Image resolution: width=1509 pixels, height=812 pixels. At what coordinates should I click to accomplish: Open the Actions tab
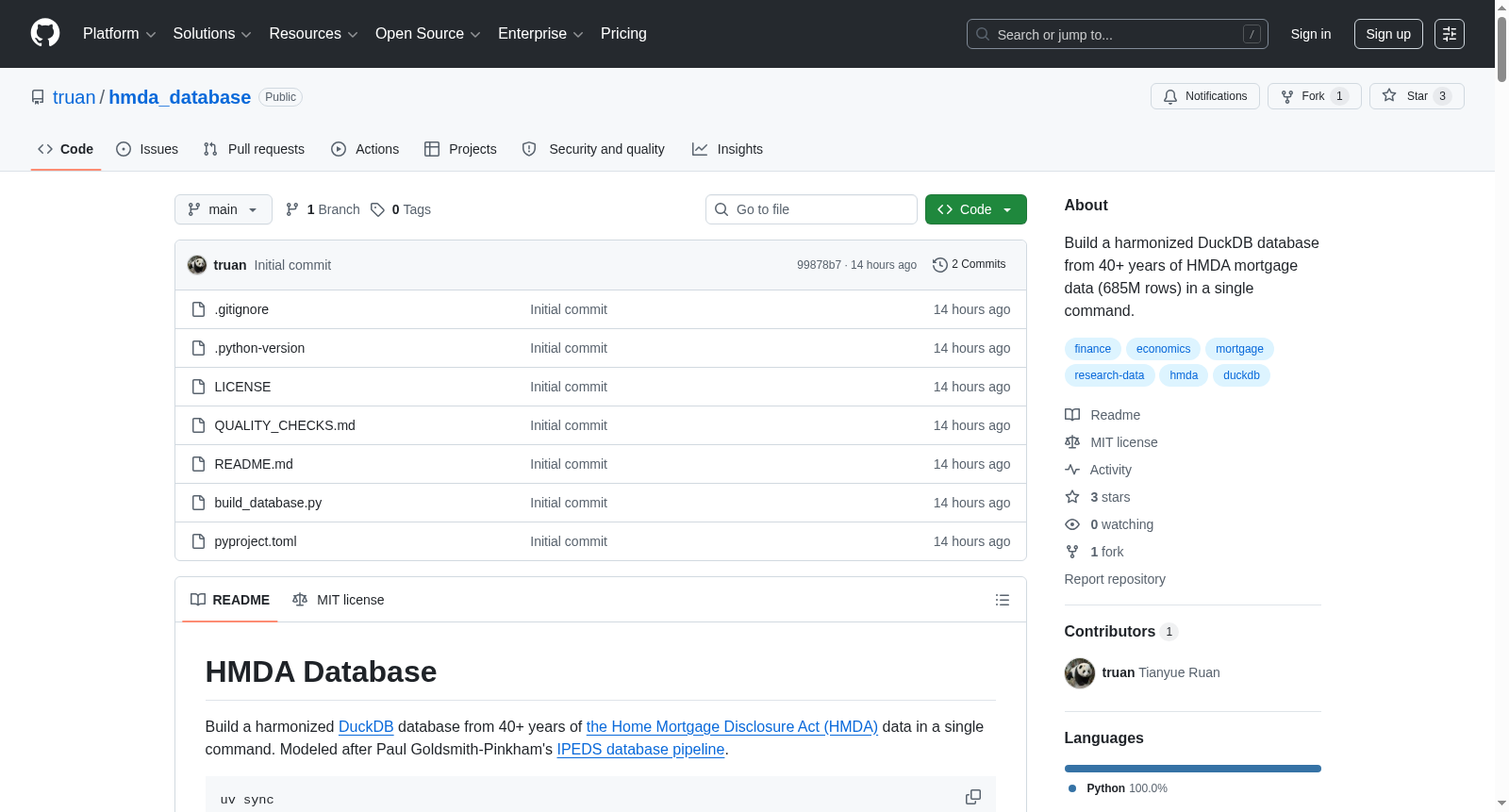click(365, 149)
